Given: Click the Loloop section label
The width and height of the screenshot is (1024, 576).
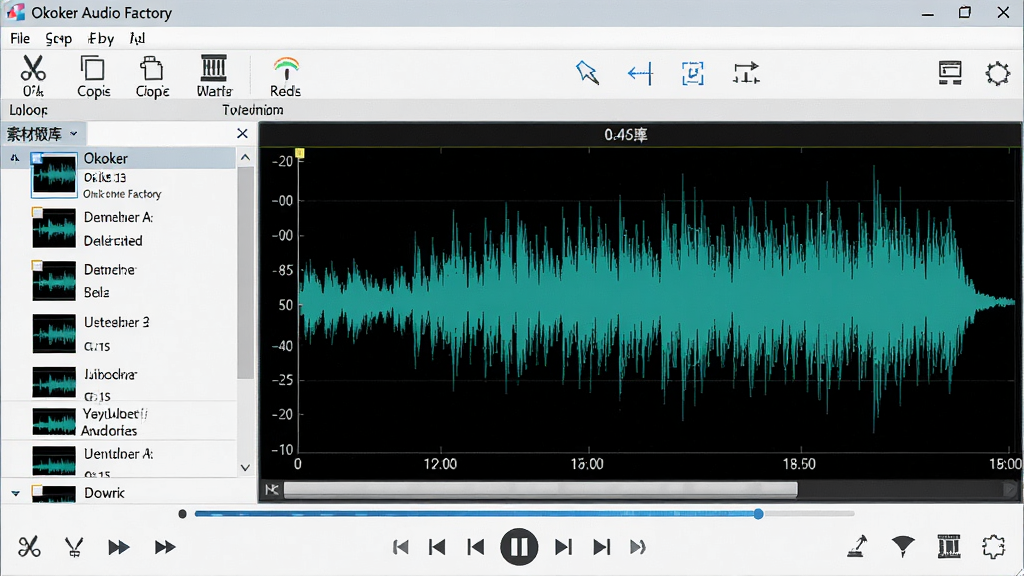Looking at the screenshot, I should coord(28,110).
